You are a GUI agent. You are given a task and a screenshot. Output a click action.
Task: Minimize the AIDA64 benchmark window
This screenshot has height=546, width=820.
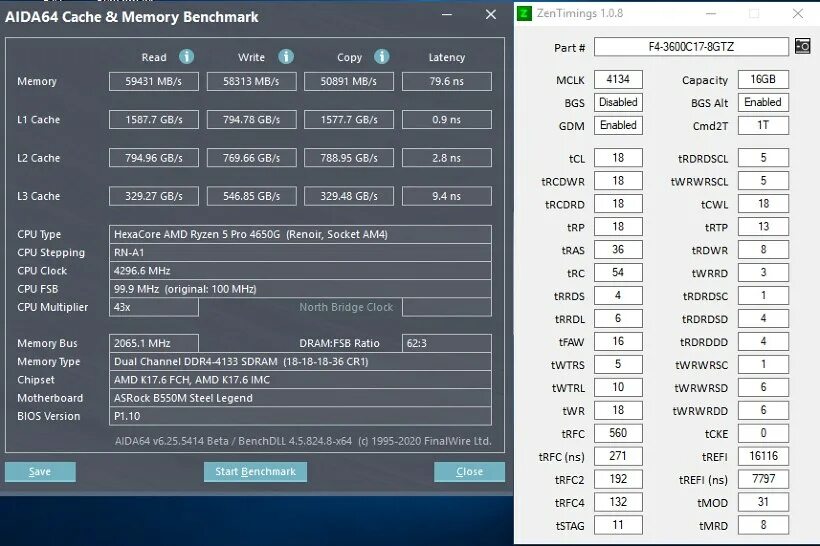[447, 15]
